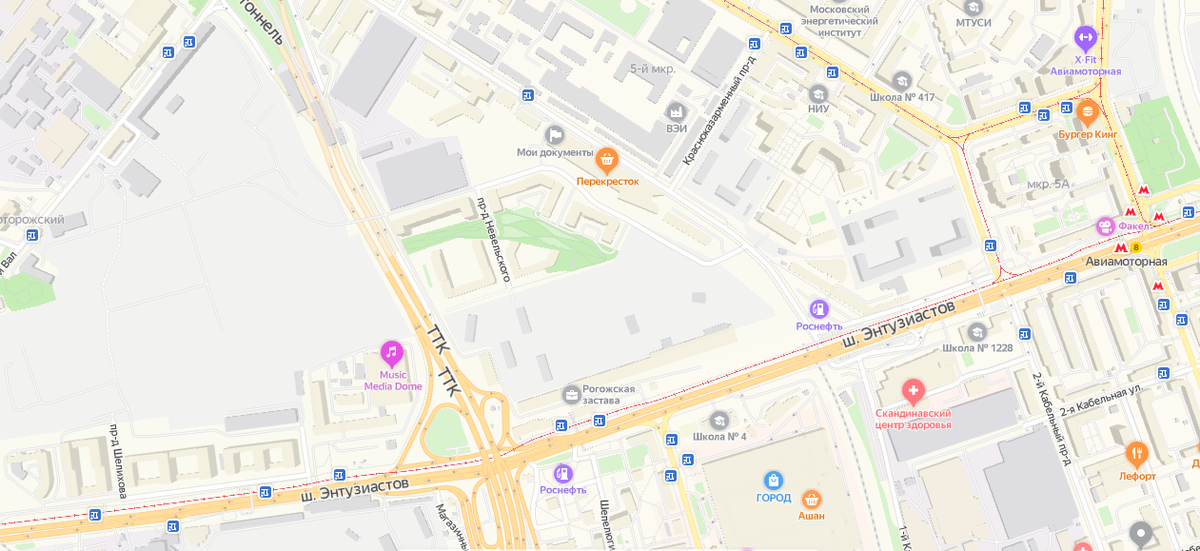1200x551 pixels.
Task: Click the Music Media Dome pin
Action: (x=391, y=353)
